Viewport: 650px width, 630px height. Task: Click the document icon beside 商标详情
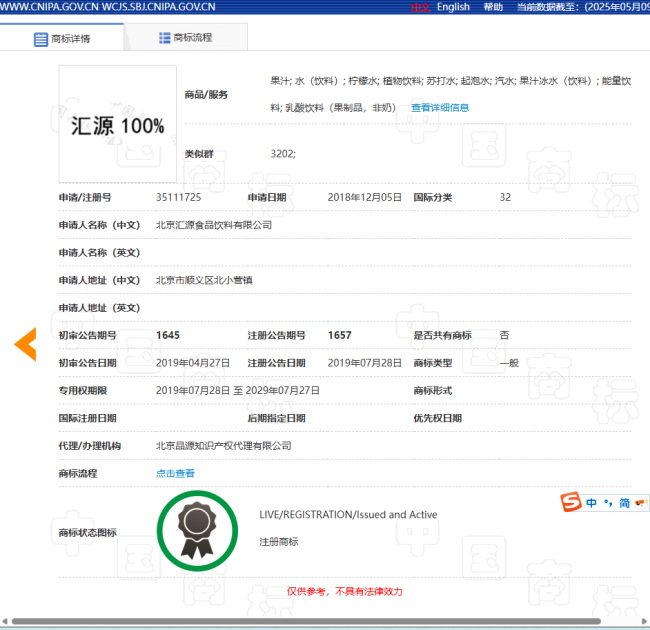click(41, 39)
